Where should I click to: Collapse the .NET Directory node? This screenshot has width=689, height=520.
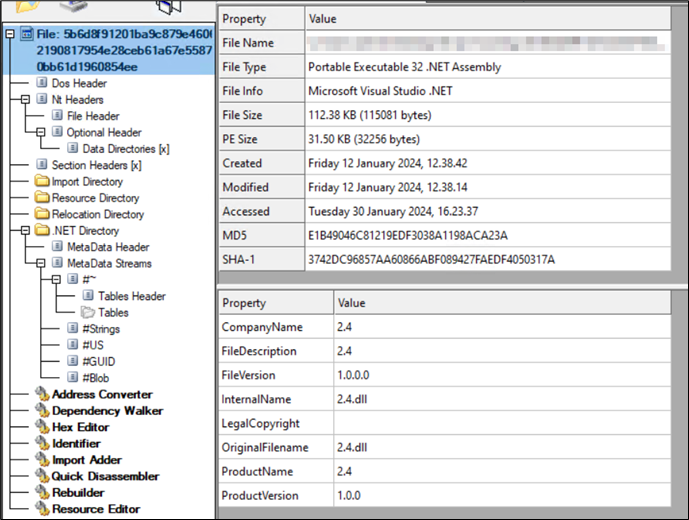point(26,231)
